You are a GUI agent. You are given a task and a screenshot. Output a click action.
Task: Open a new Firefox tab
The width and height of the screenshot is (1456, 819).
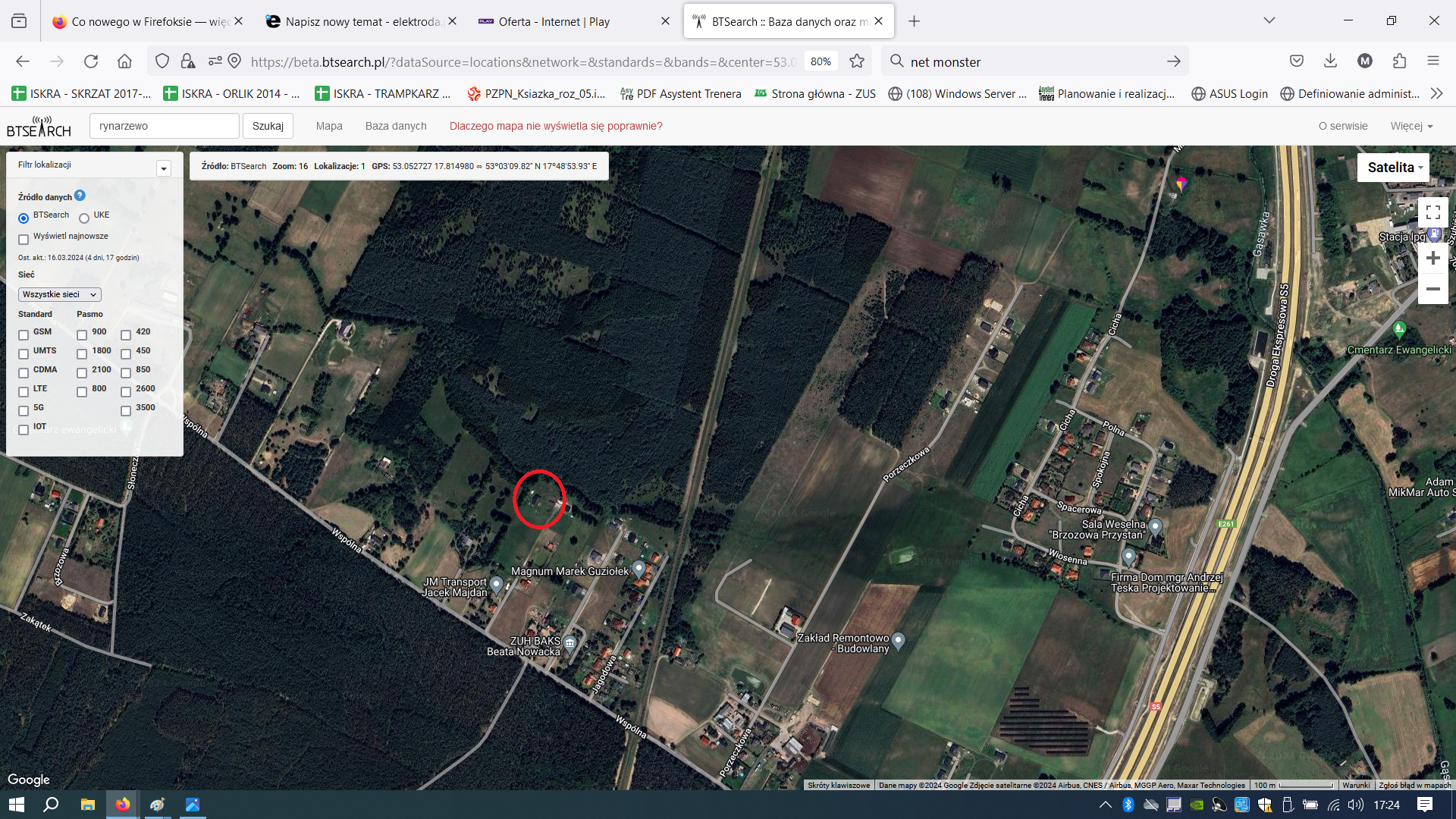coord(914,21)
